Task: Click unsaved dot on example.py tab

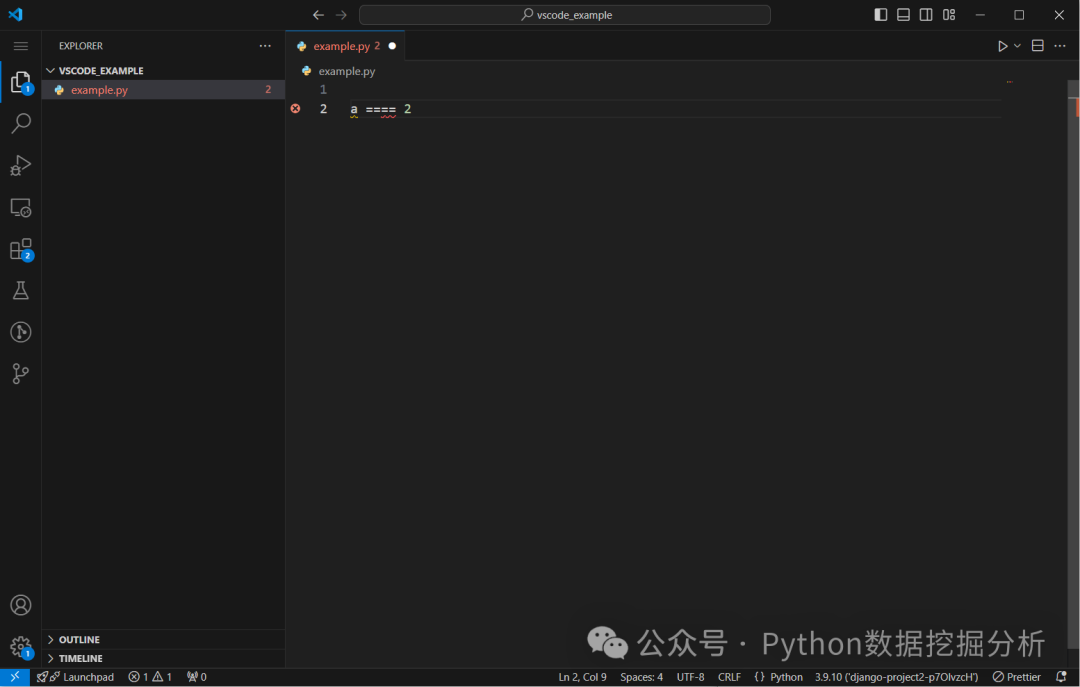Action: tap(392, 46)
